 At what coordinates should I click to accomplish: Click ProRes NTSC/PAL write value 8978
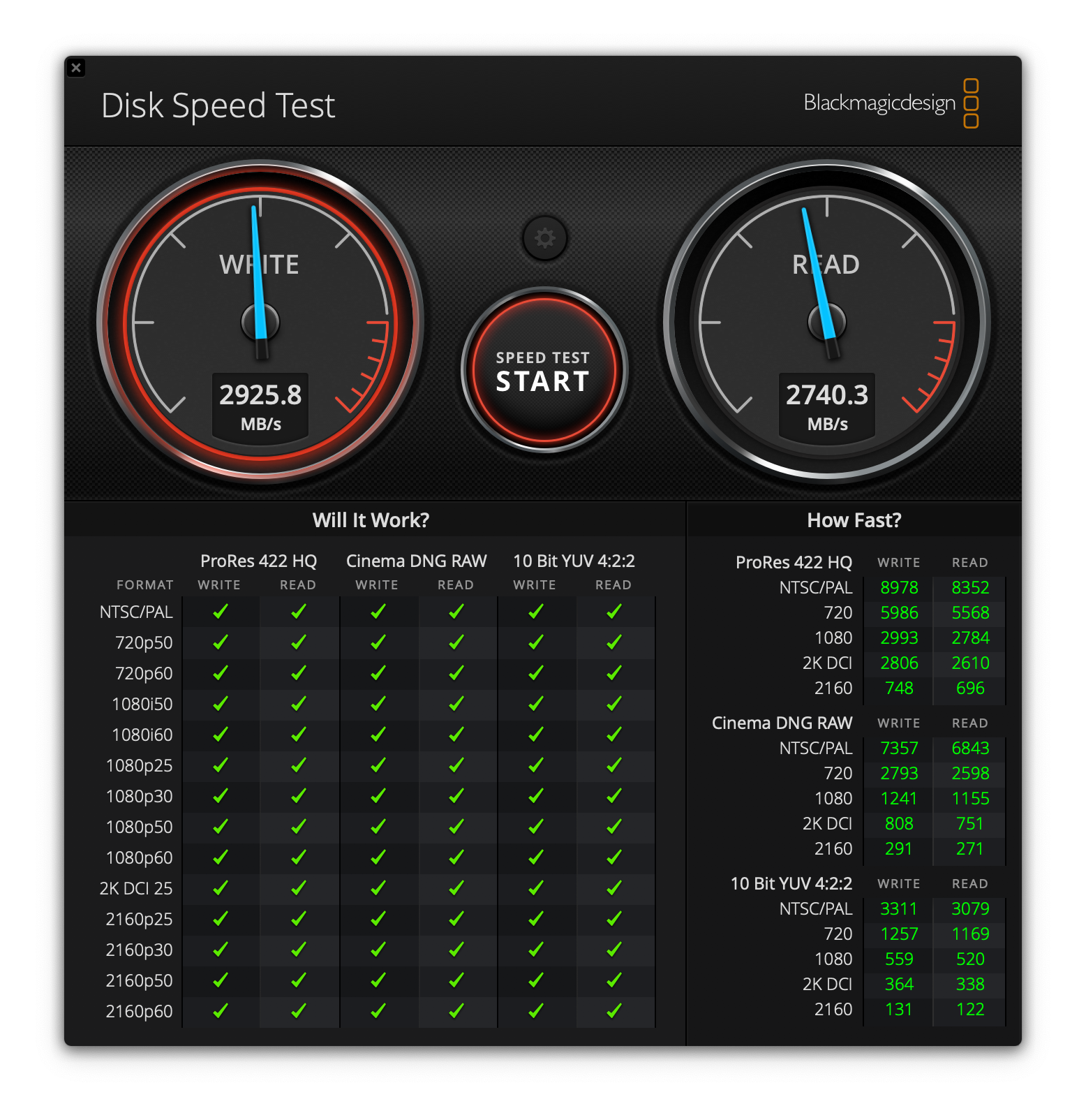[899, 588]
